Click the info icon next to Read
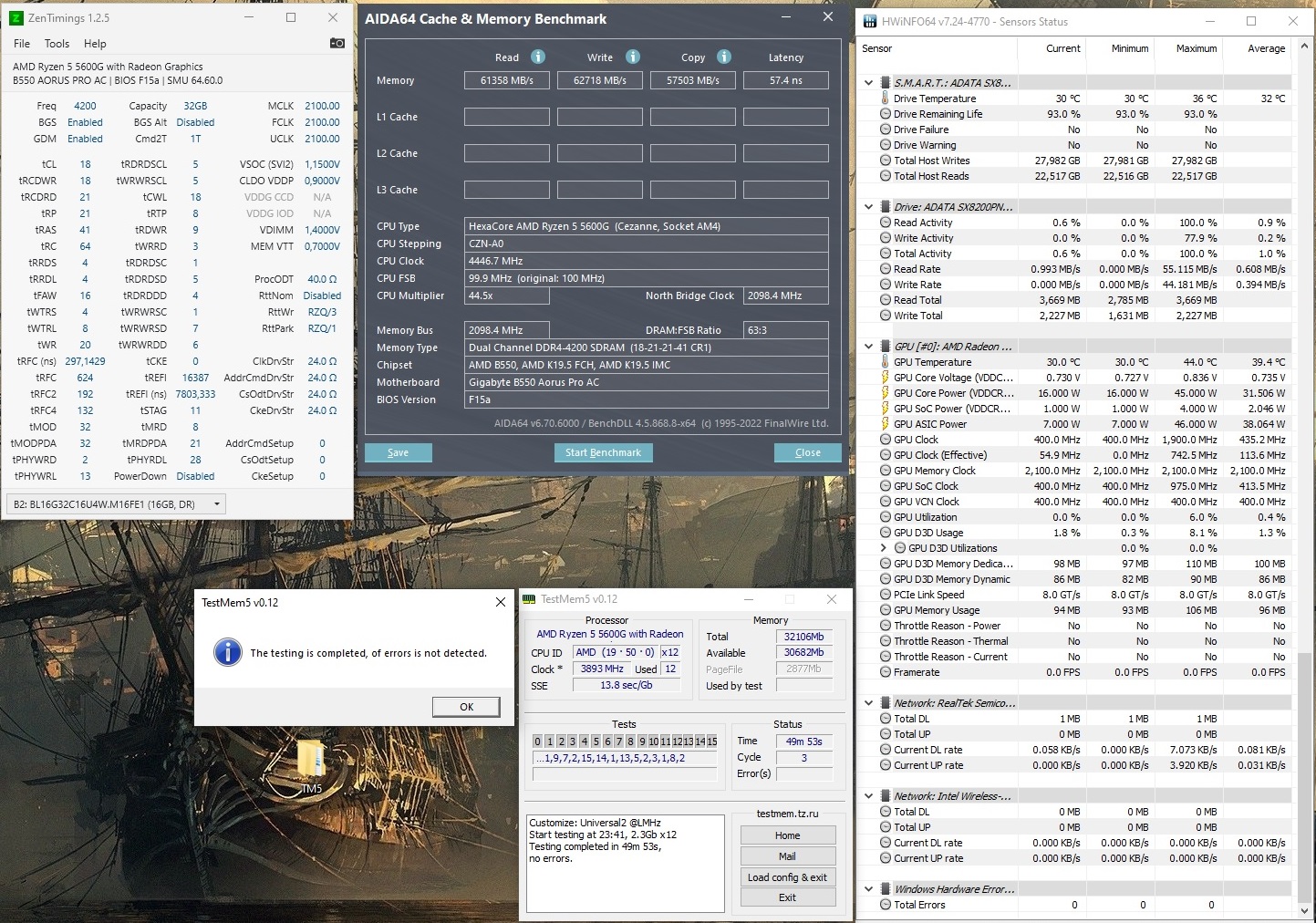The height and width of the screenshot is (923, 1316). pyautogui.click(x=538, y=57)
